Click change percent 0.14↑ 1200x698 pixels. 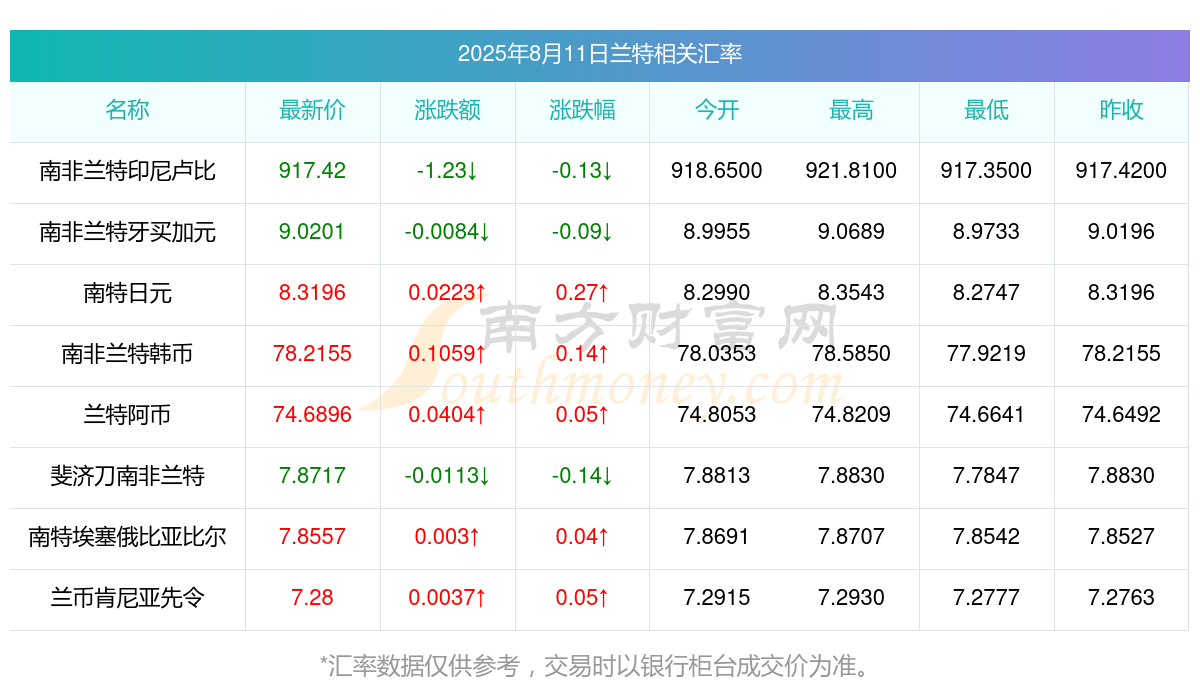(582, 354)
